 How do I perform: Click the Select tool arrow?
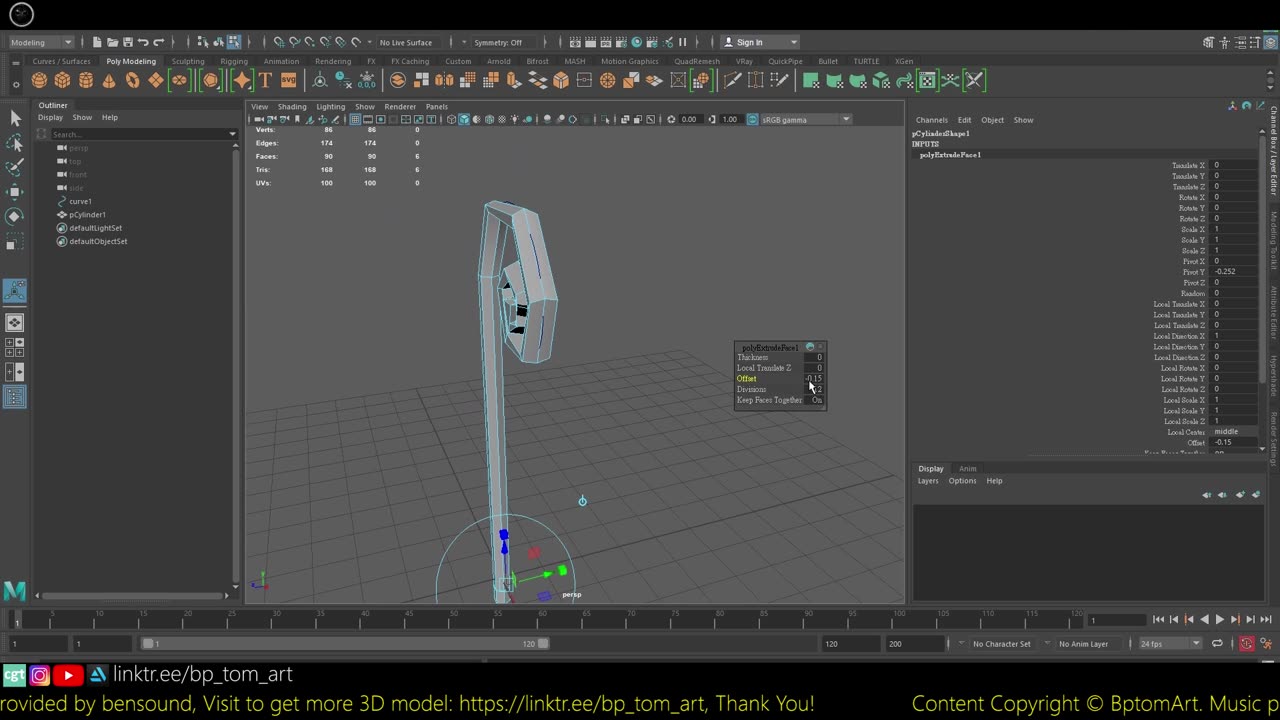click(15, 119)
